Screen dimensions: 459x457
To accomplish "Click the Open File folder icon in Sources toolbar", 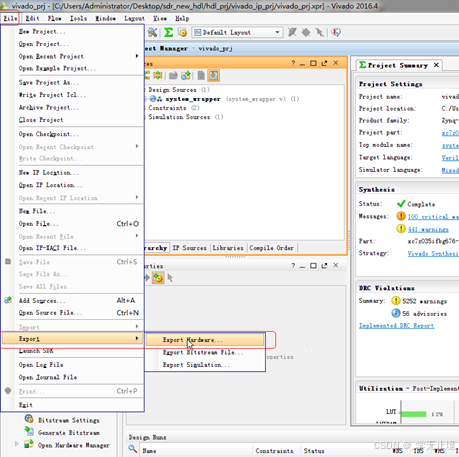I will click(x=173, y=75).
